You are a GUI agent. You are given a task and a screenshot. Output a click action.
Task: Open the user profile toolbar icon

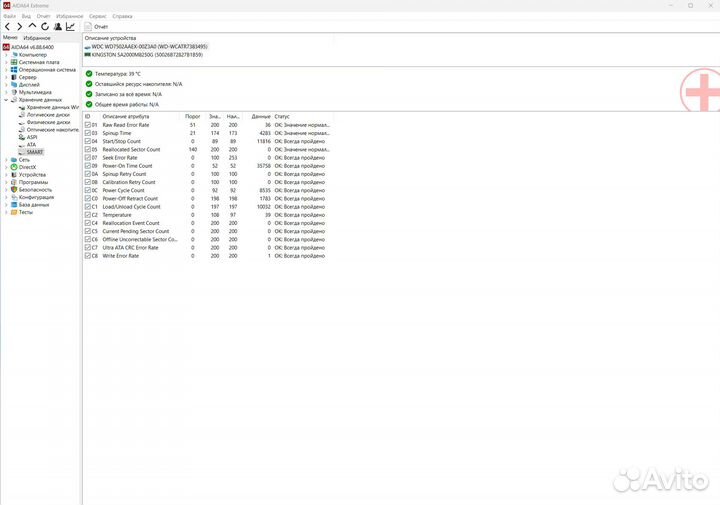(x=57, y=26)
